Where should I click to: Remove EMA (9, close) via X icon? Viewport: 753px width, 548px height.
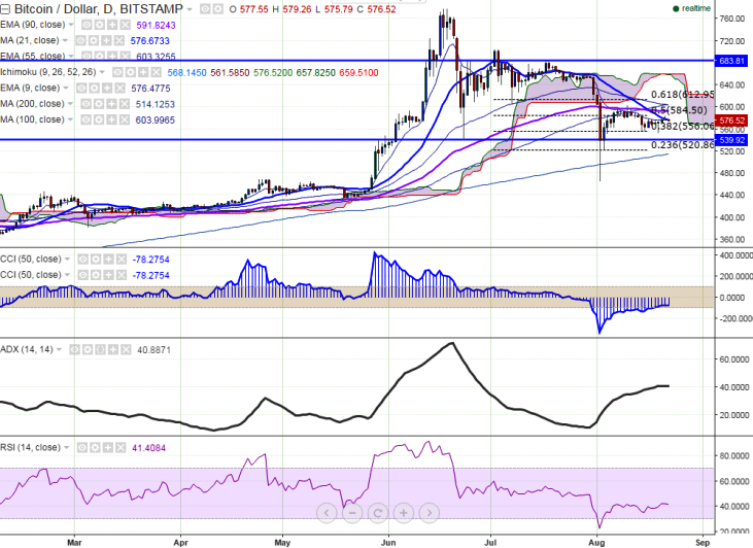120,88
